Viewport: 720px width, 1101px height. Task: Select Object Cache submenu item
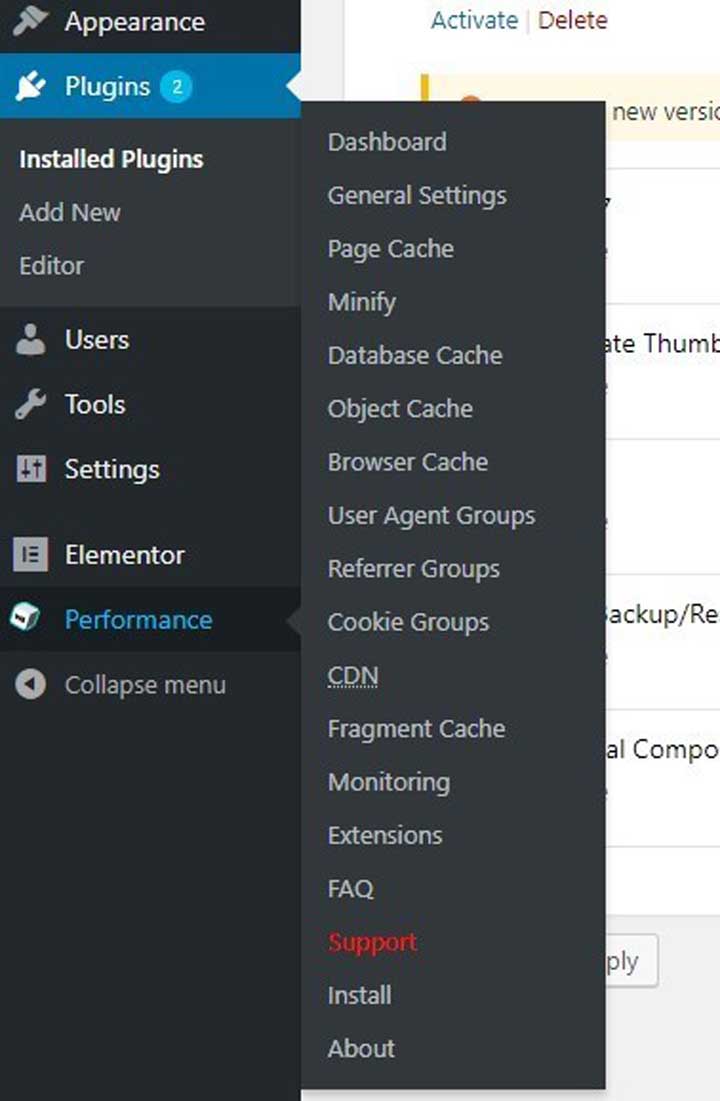coord(400,409)
